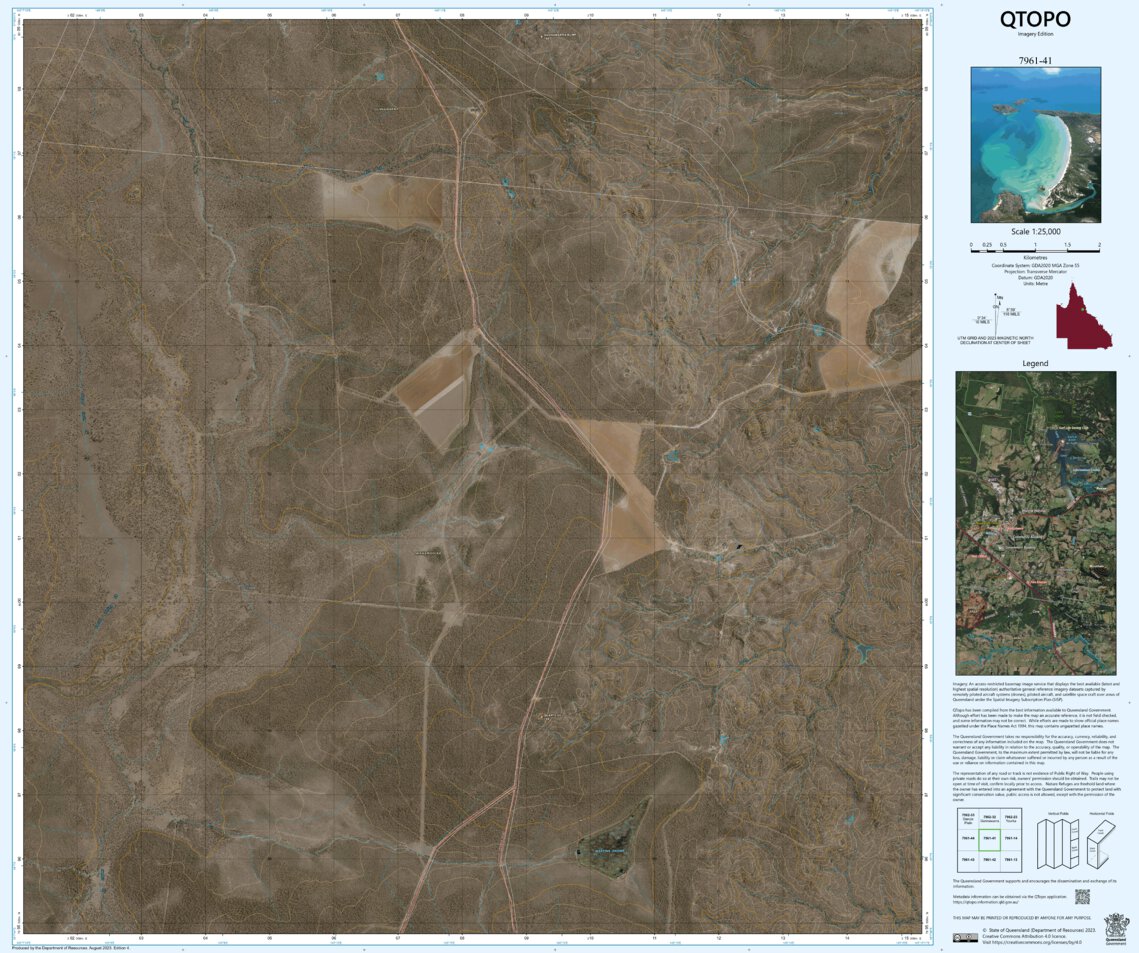Image resolution: width=1139 pixels, height=953 pixels.
Task: Click the Legend sample map thumbnail
Action: [1036, 520]
